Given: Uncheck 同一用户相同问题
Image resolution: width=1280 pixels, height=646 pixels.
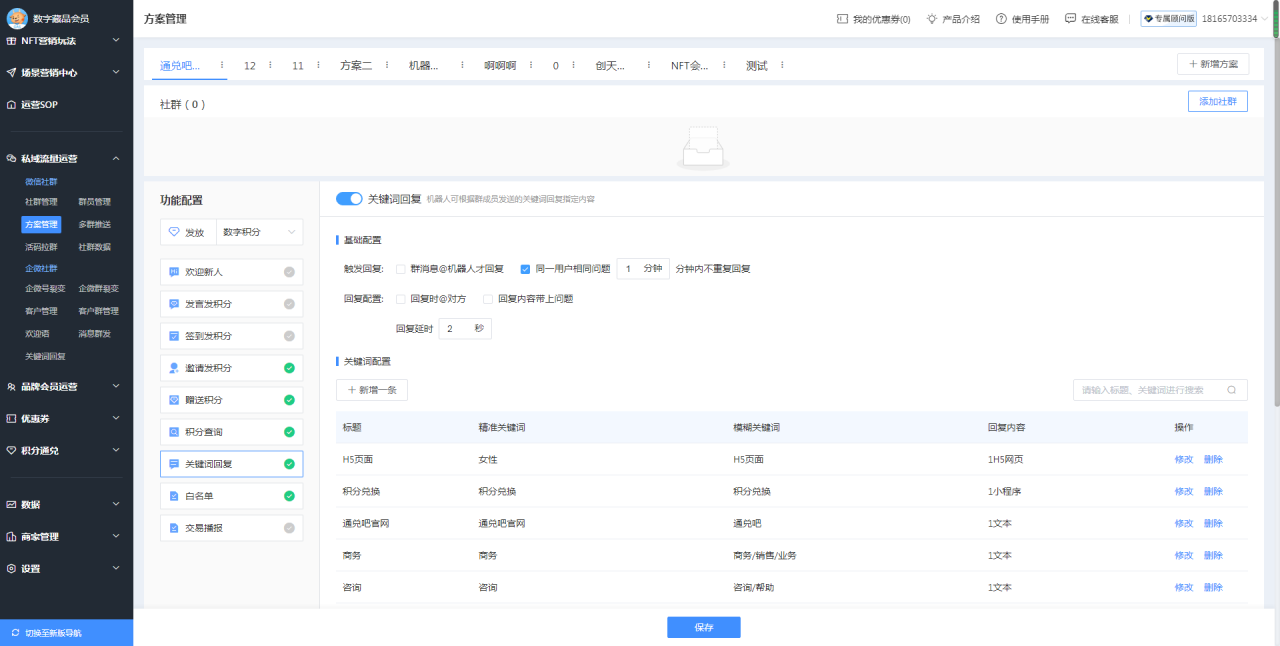Looking at the screenshot, I should coord(525,268).
